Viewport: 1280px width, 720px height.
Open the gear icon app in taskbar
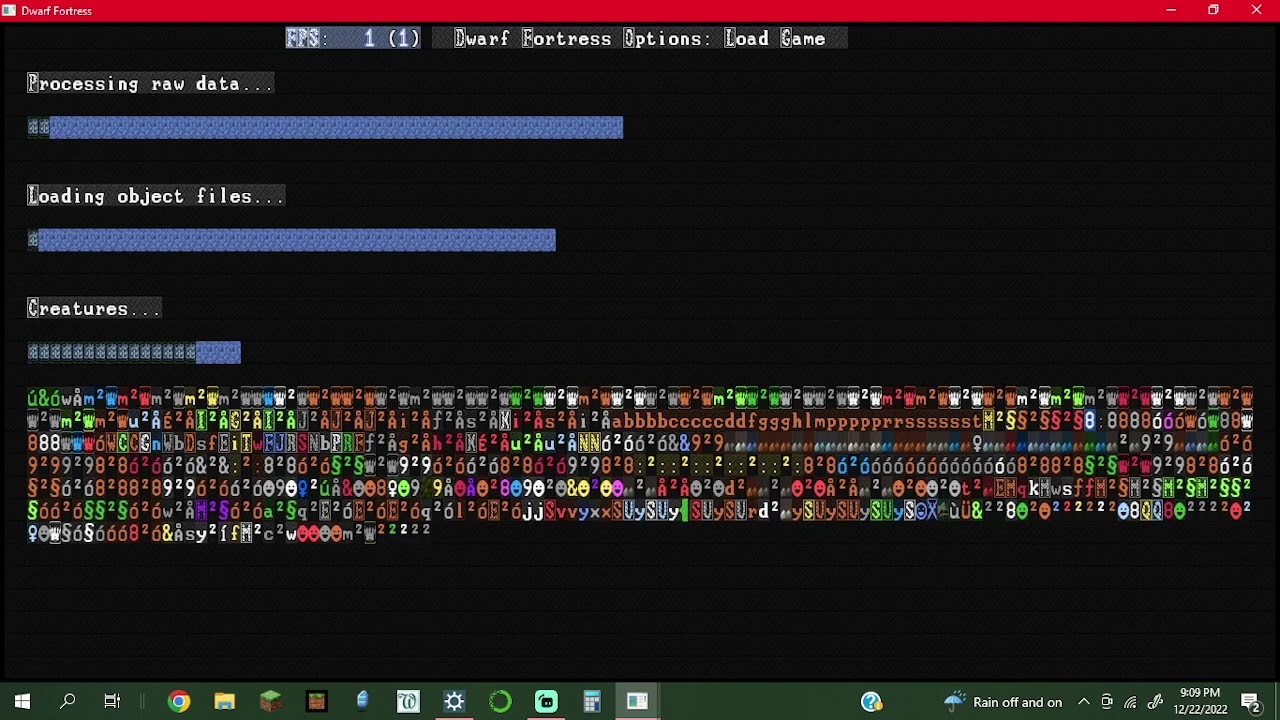[x=454, y=702]
